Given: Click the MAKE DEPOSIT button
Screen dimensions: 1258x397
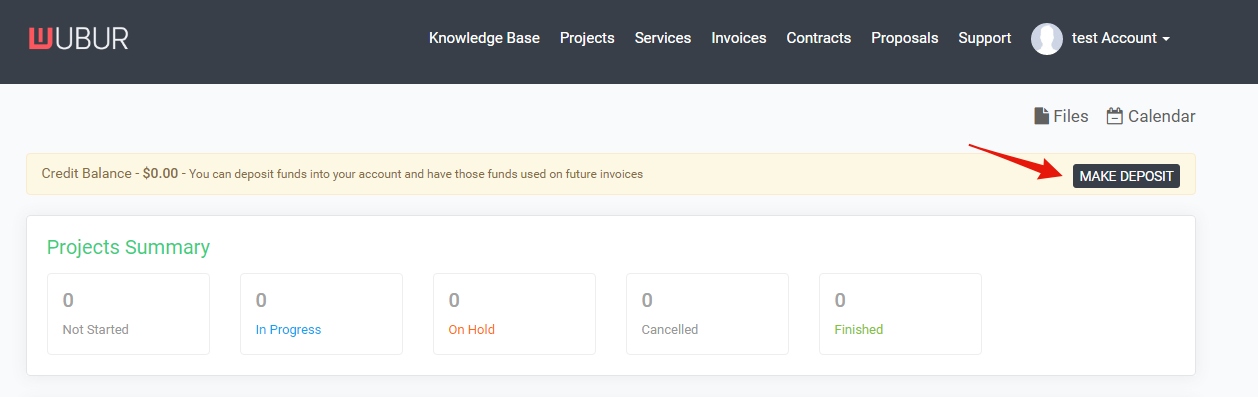Looking at the screenshot, I should pos(1126,176).
